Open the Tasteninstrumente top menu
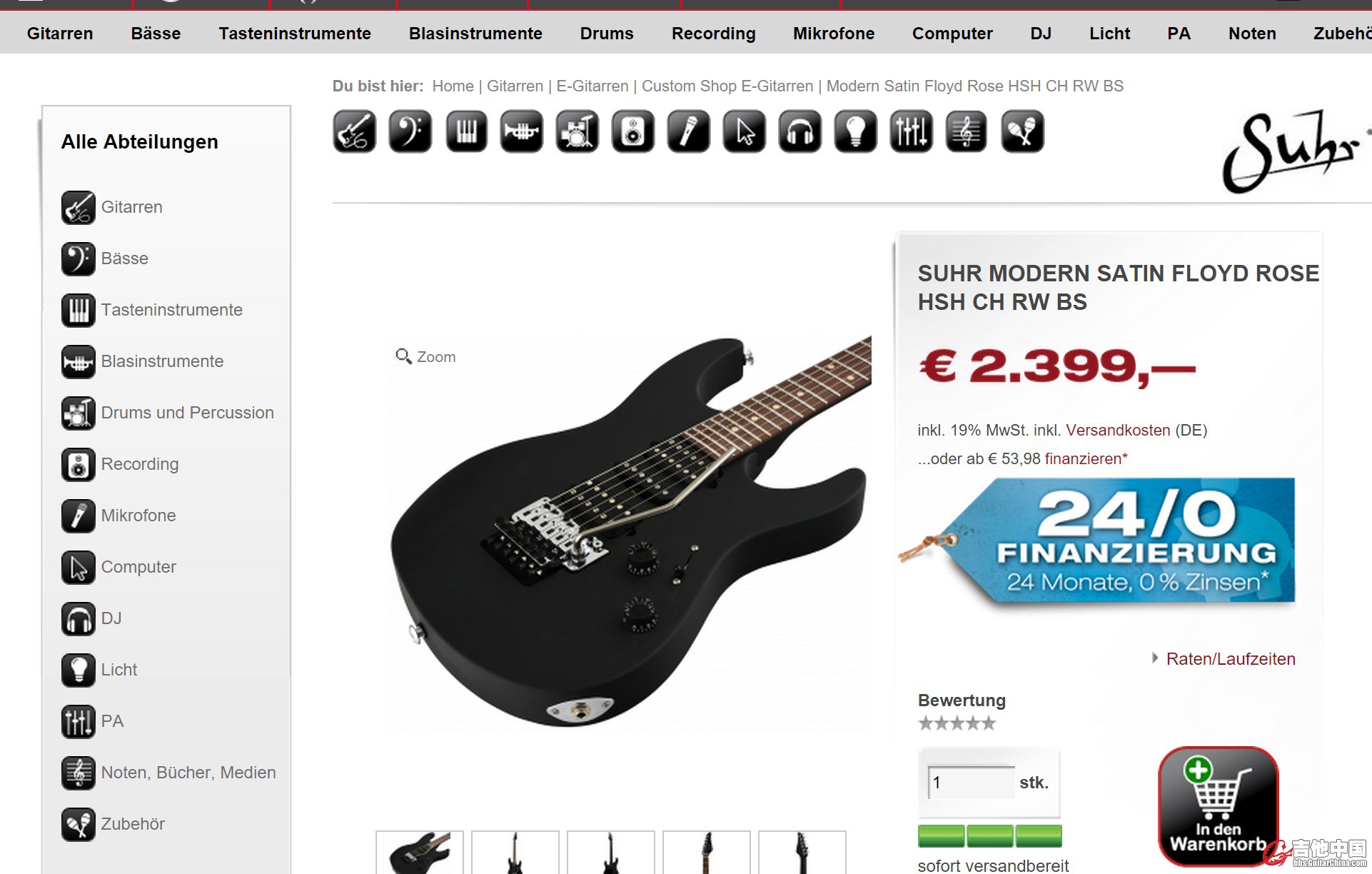 [x=295, y=34]
